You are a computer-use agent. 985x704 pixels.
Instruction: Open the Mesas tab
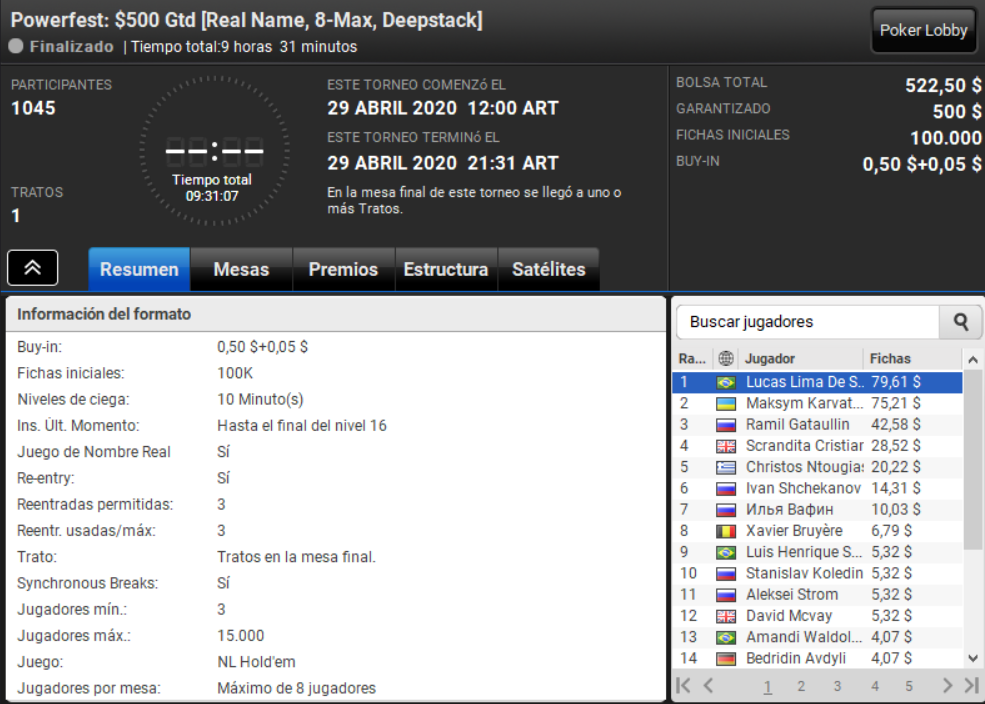[x=241, y=269]
